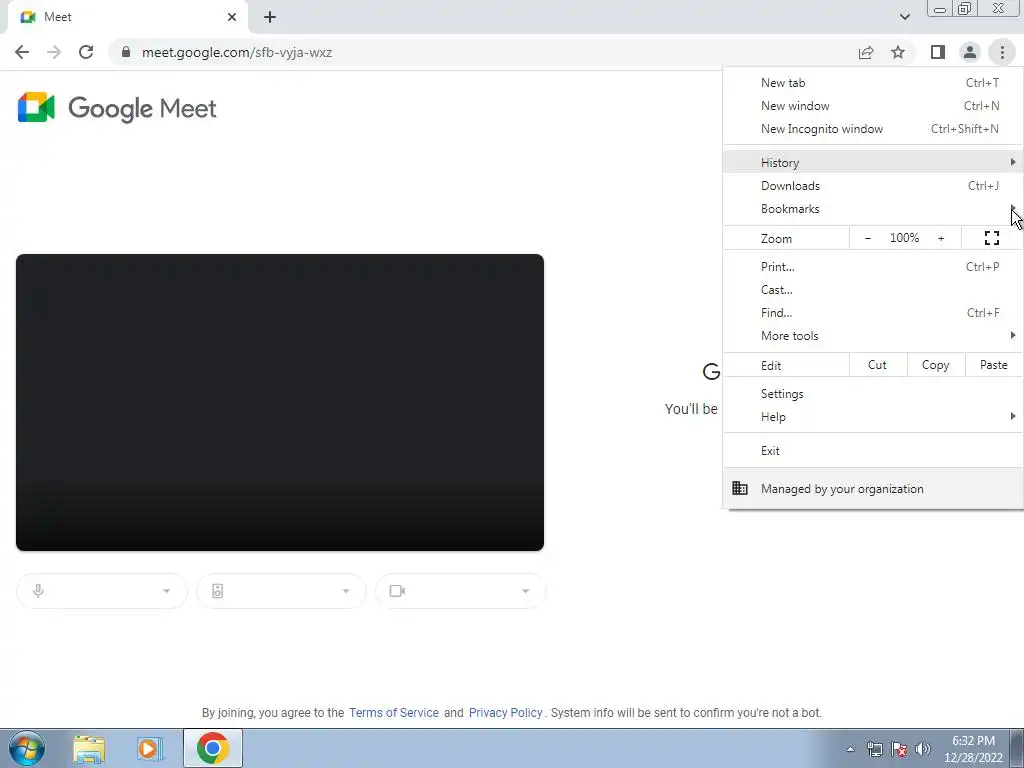Open the microphone device dropdown
The width and height of the screenshot is (1024, 768).
[101, 591]
